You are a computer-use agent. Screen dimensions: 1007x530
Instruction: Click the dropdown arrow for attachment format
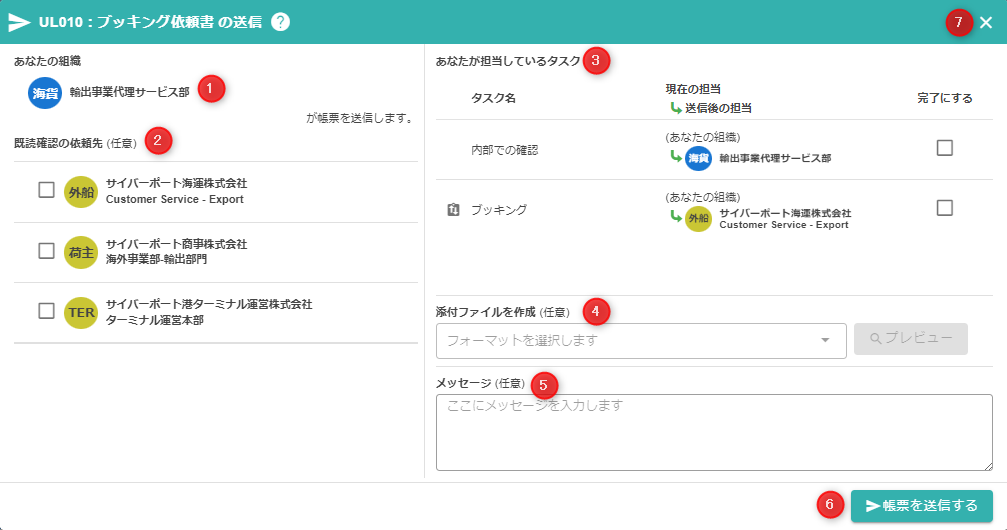point(825,340)
